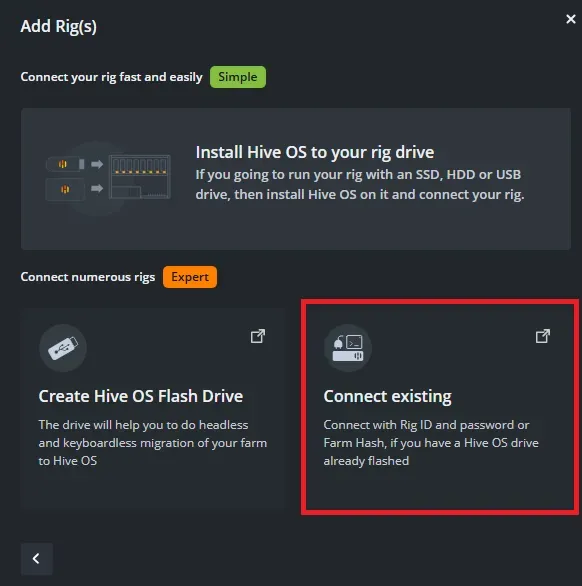Open Install Hive OS to your rig drive
Viewport: 582px width, 586px height.
[x=315, y=152]
